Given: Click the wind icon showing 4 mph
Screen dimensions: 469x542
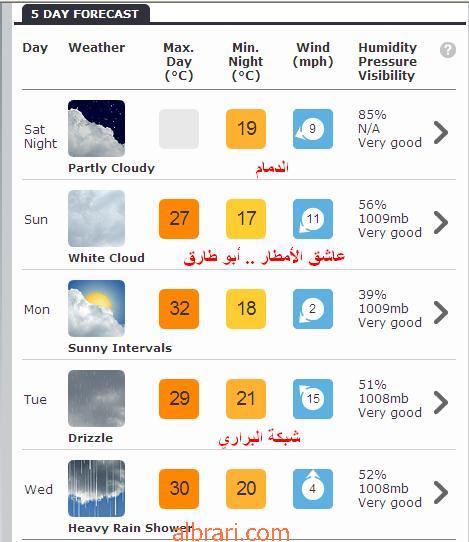Looking at the screenshot, I should coord(313,489).
